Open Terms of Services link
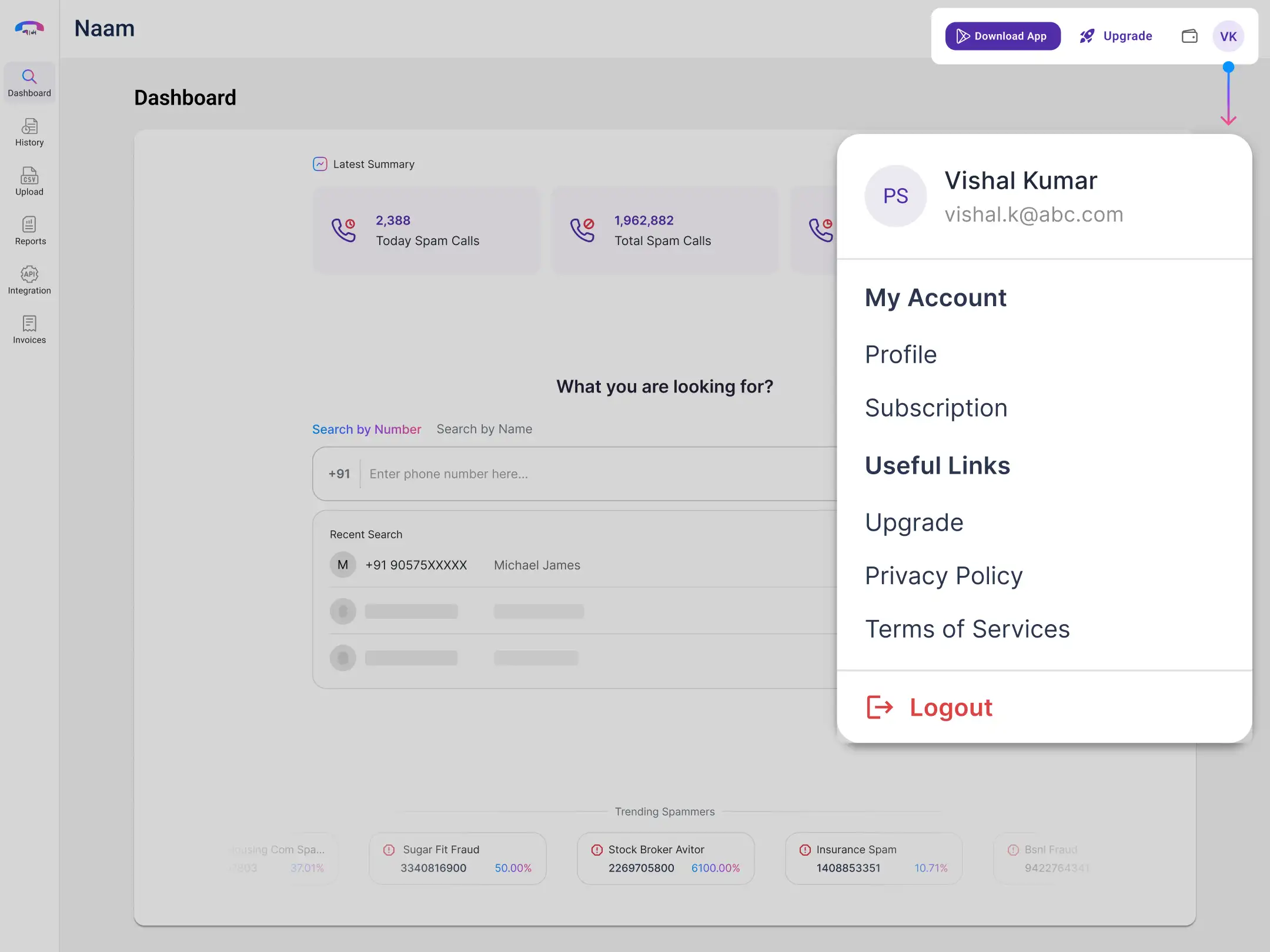 tap(967, 629)
